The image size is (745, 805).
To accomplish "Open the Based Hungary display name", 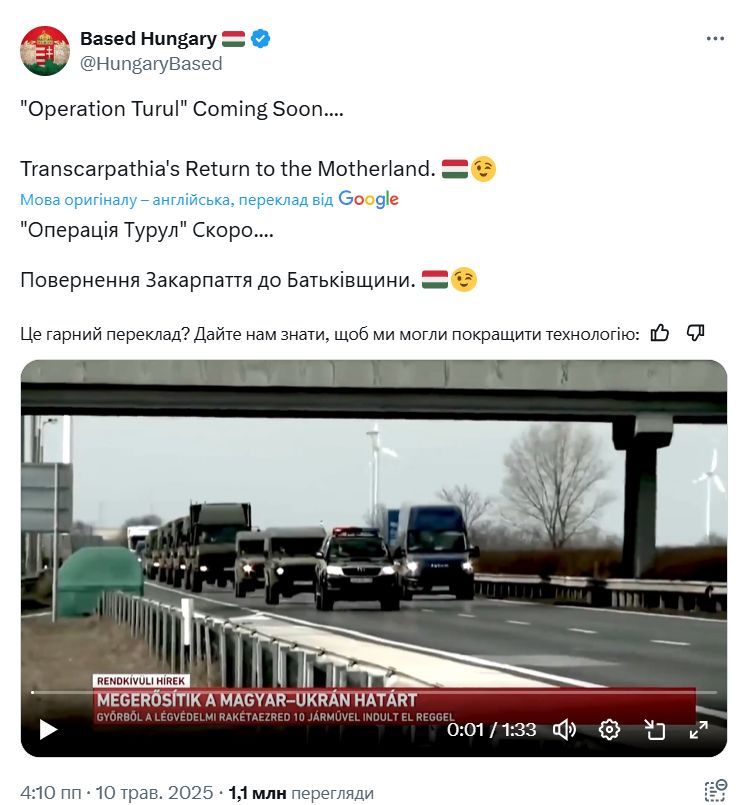I will pos(148,39).
